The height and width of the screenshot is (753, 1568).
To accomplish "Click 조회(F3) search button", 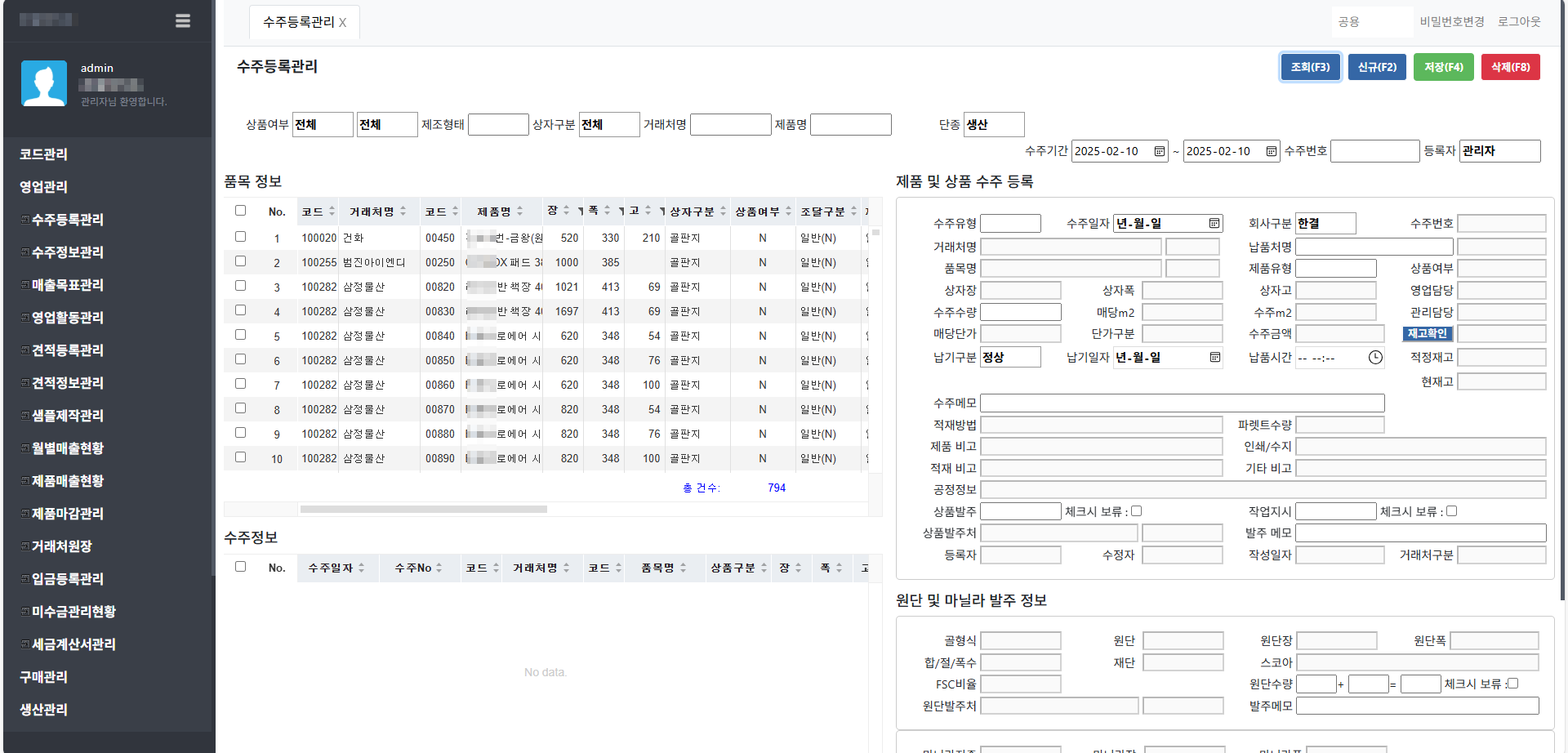I will point(1311,67).
